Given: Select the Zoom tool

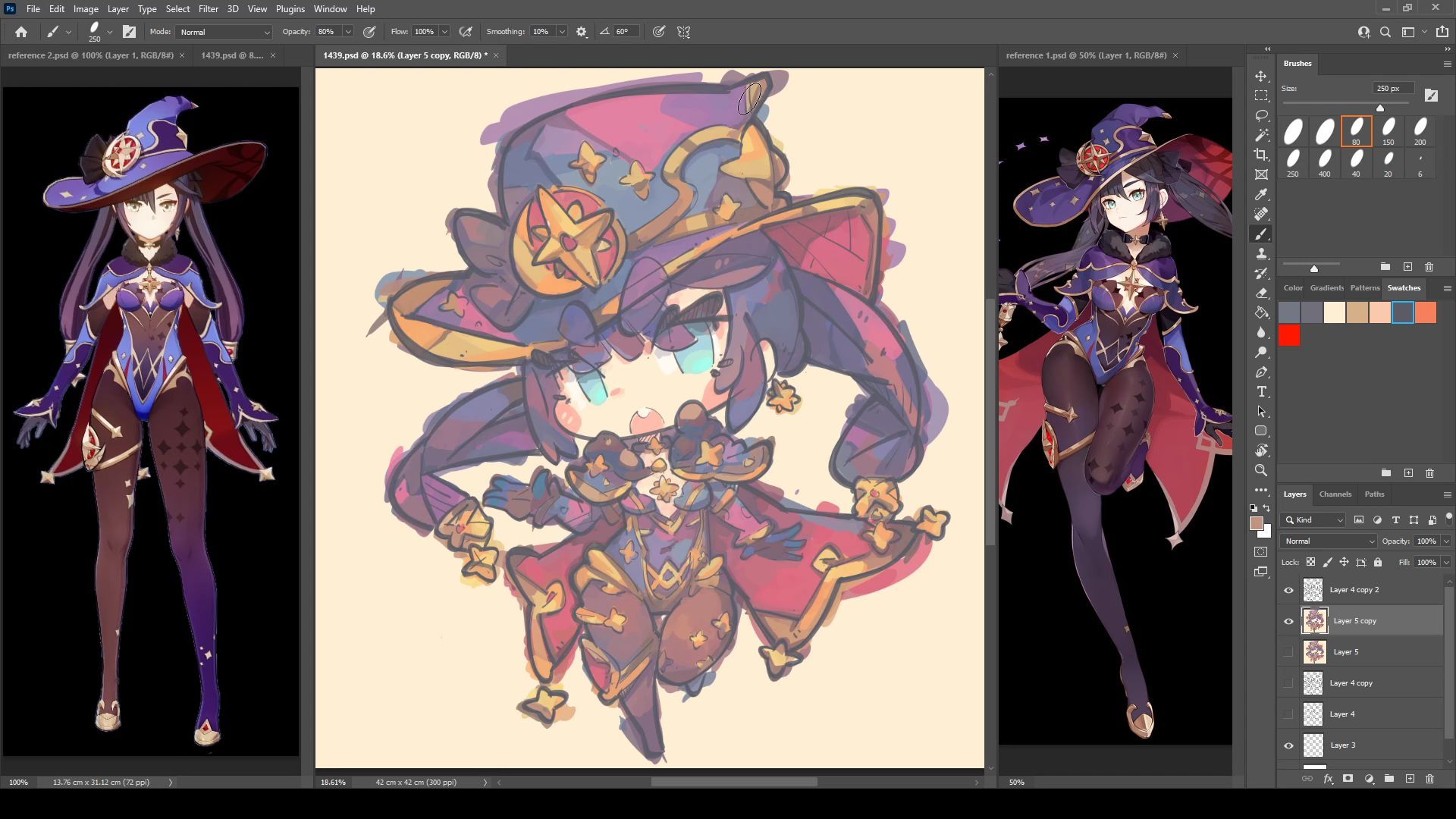Looking at the screenshot, I should click(x=1261, y=471).
